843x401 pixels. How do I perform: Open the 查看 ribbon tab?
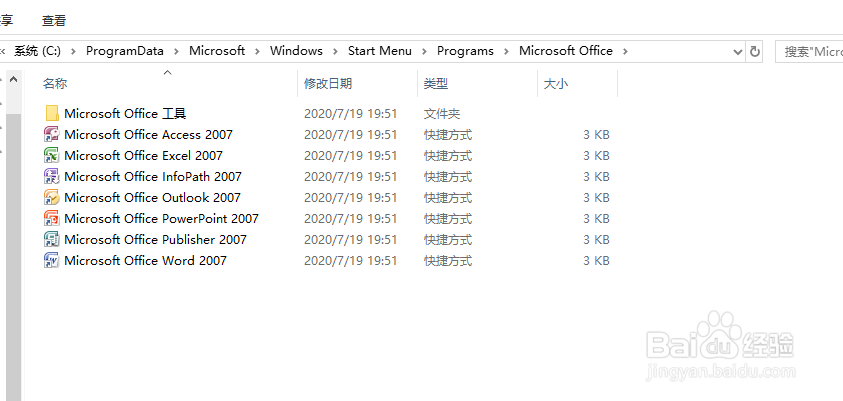(54, 20)
